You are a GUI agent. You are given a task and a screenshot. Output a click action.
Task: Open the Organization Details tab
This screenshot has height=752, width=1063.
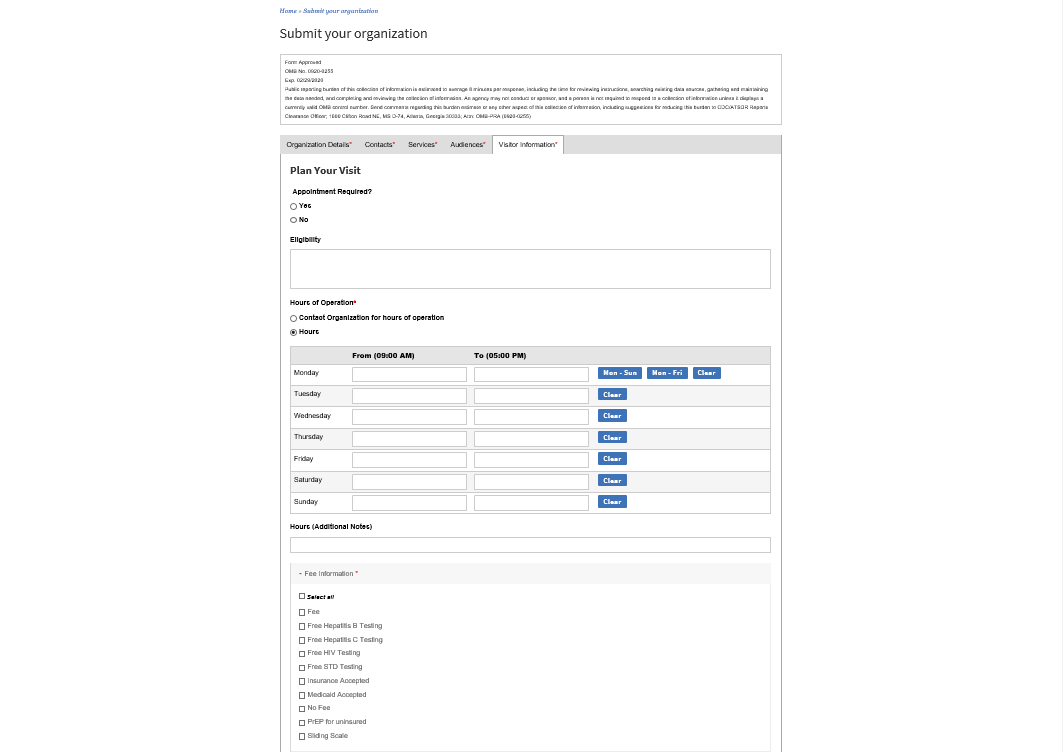click(318, 145)
